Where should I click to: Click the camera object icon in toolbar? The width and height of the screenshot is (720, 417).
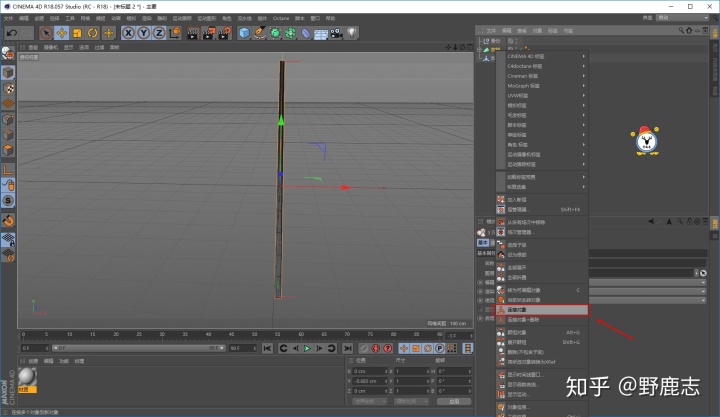pyautogui.click(x=336, y=33)
